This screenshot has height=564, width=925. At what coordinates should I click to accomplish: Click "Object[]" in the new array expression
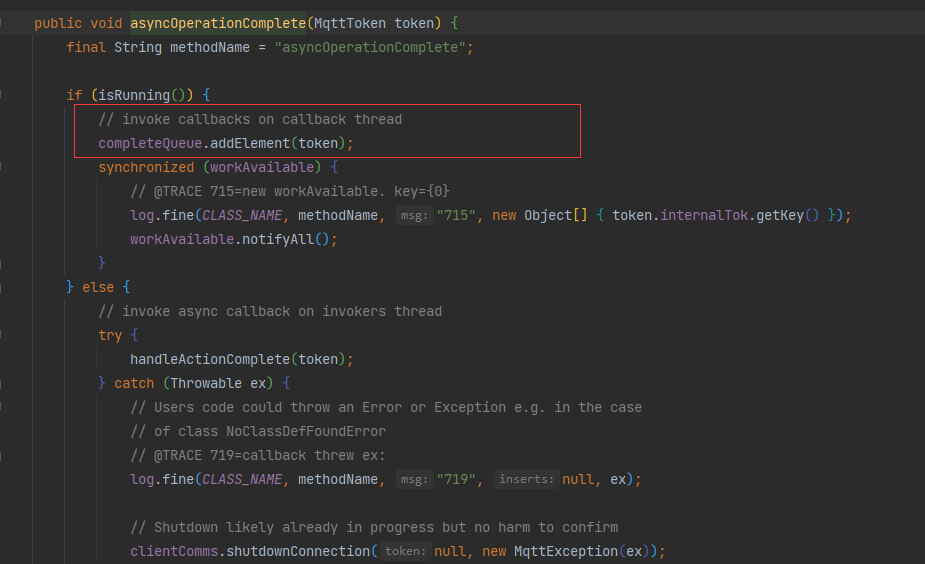(556, 215)
